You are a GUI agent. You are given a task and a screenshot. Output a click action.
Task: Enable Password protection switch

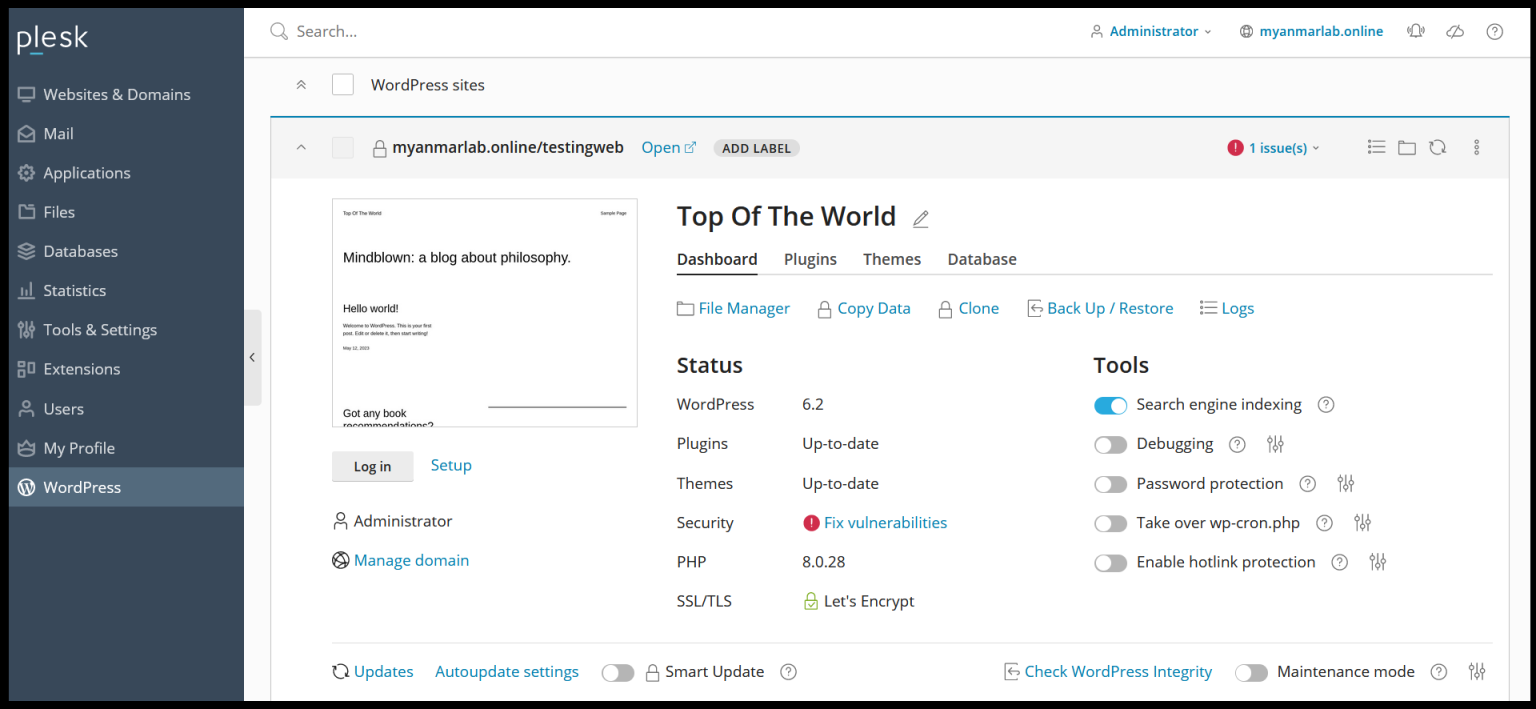point(1110,484)
